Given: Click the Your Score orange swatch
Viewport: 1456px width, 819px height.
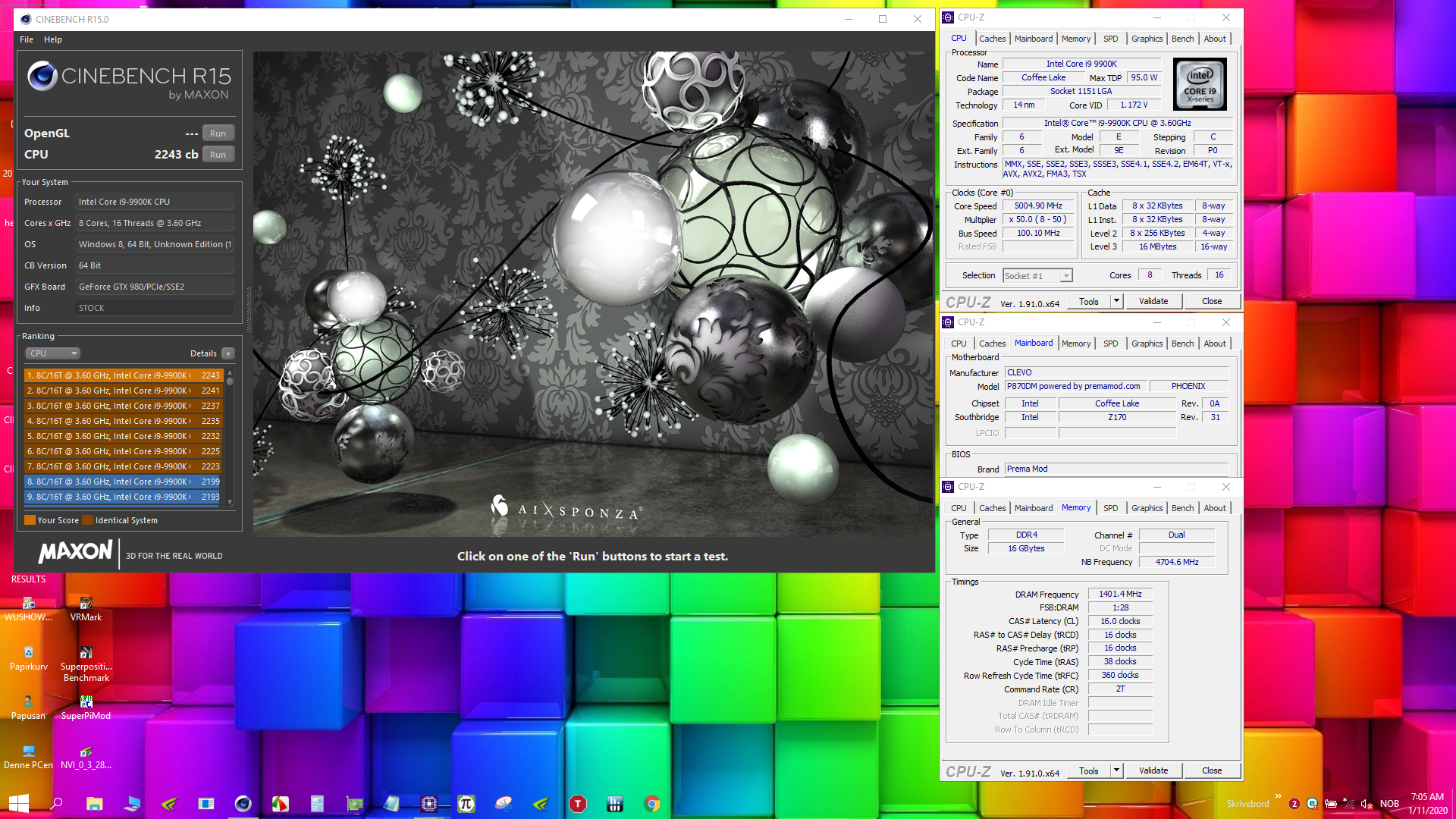Looking at the screenshot, I should pyautogui.click(x=30, y=520).
